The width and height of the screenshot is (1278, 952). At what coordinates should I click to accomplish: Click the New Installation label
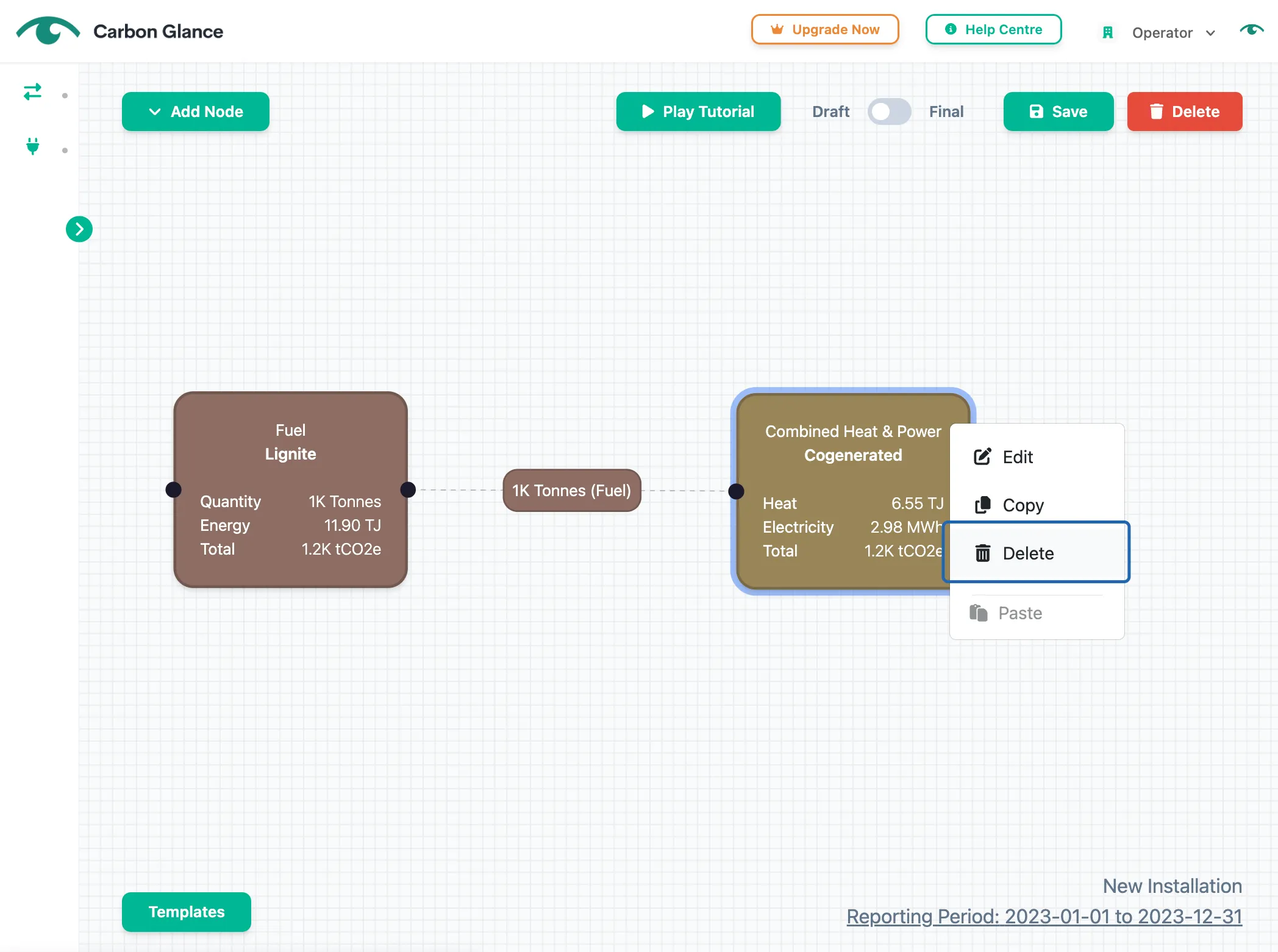click(1173, 886)
